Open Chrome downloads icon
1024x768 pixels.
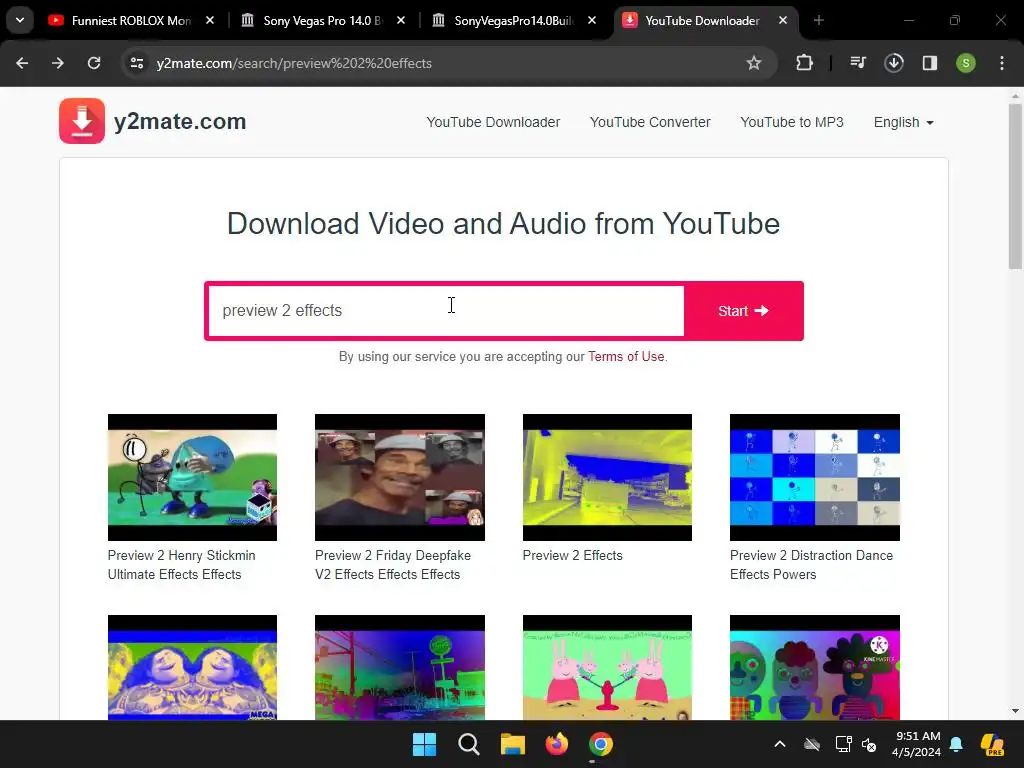(893, 63)
